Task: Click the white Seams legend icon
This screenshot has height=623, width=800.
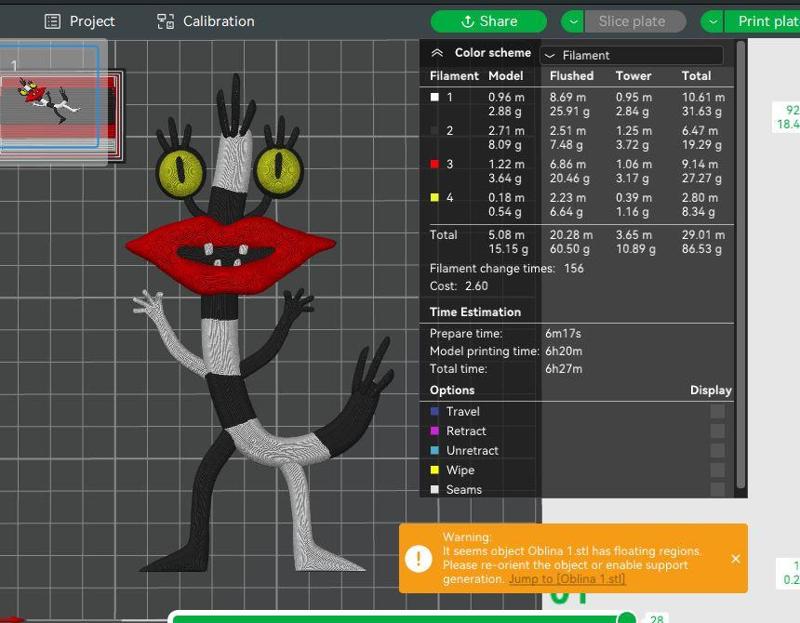Action: click(435, 489)
